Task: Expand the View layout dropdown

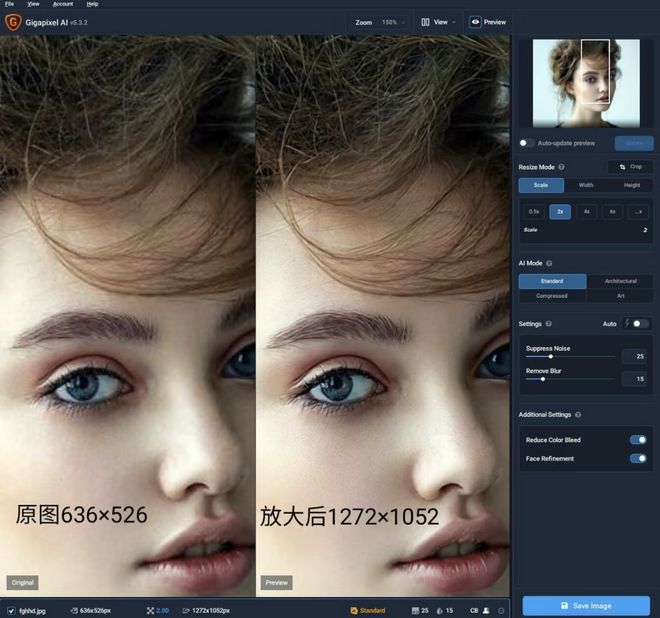Action: [x=438, y=21]
